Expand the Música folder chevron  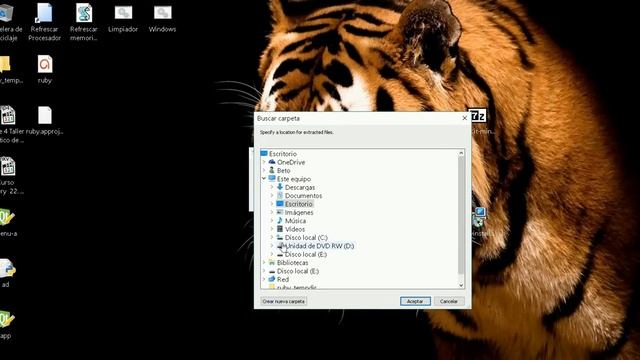point(272,221)
